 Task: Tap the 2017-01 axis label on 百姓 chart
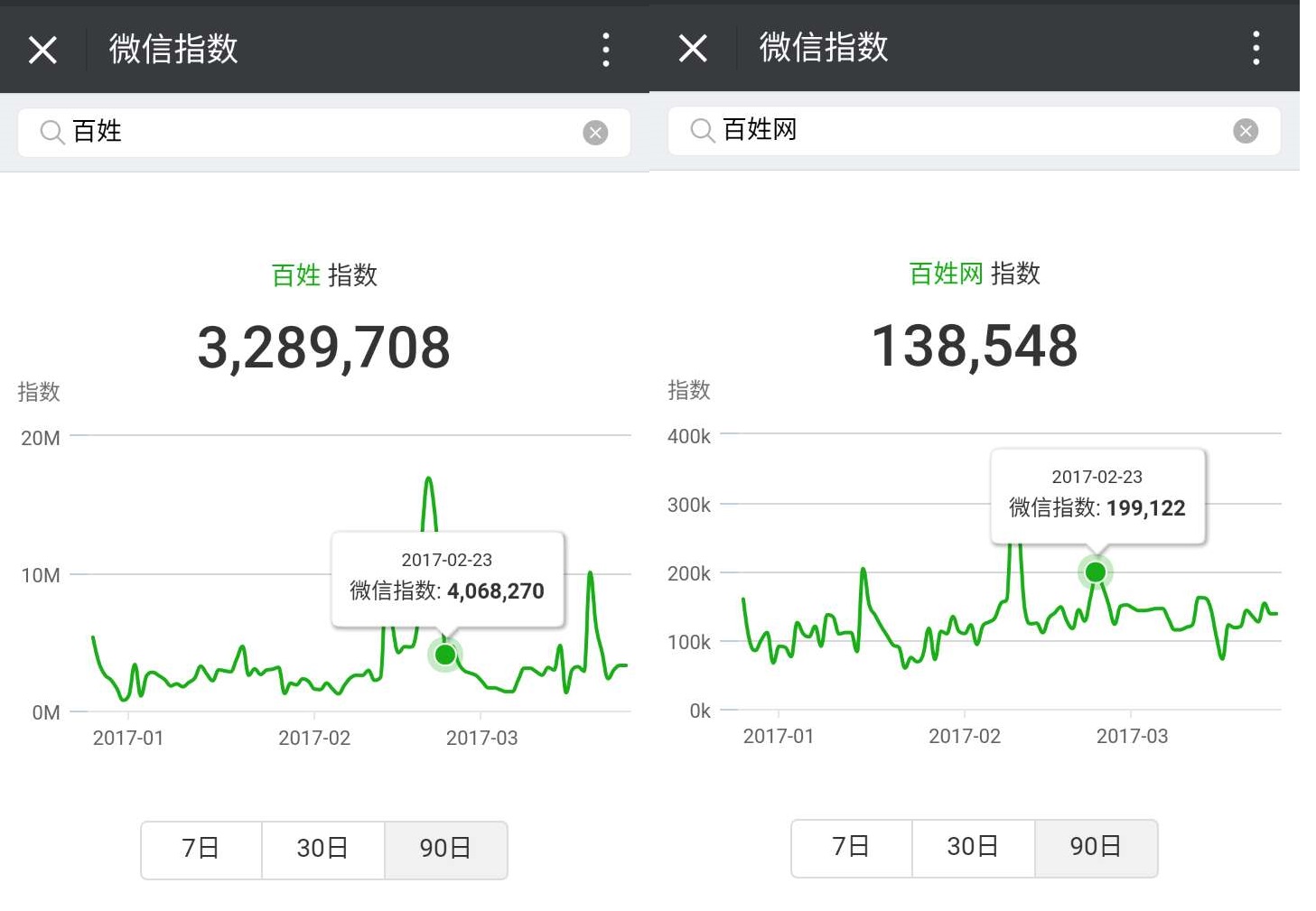coord(128,739)
